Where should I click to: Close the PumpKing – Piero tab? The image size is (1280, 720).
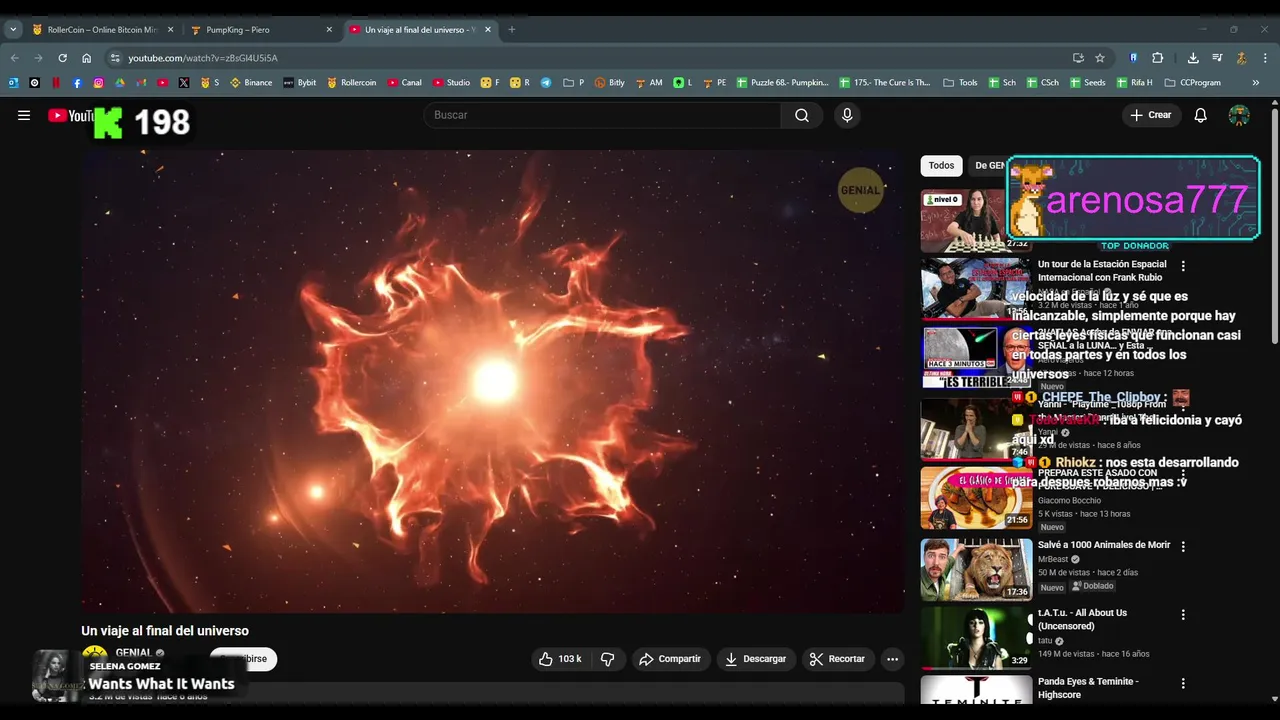(329, 30)
